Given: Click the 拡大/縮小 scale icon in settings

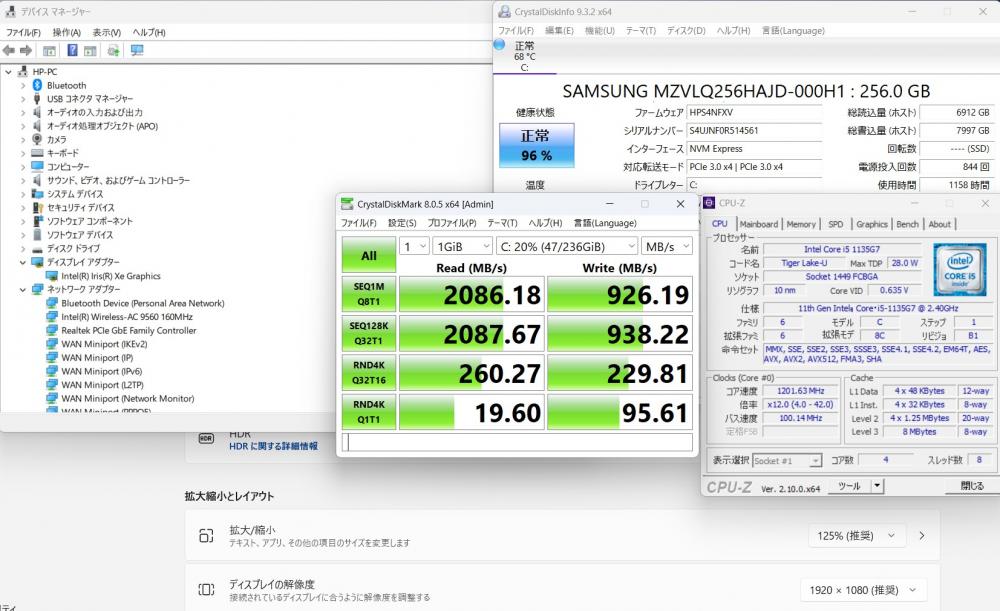Looking at the screenshot, I should [205, 536].
